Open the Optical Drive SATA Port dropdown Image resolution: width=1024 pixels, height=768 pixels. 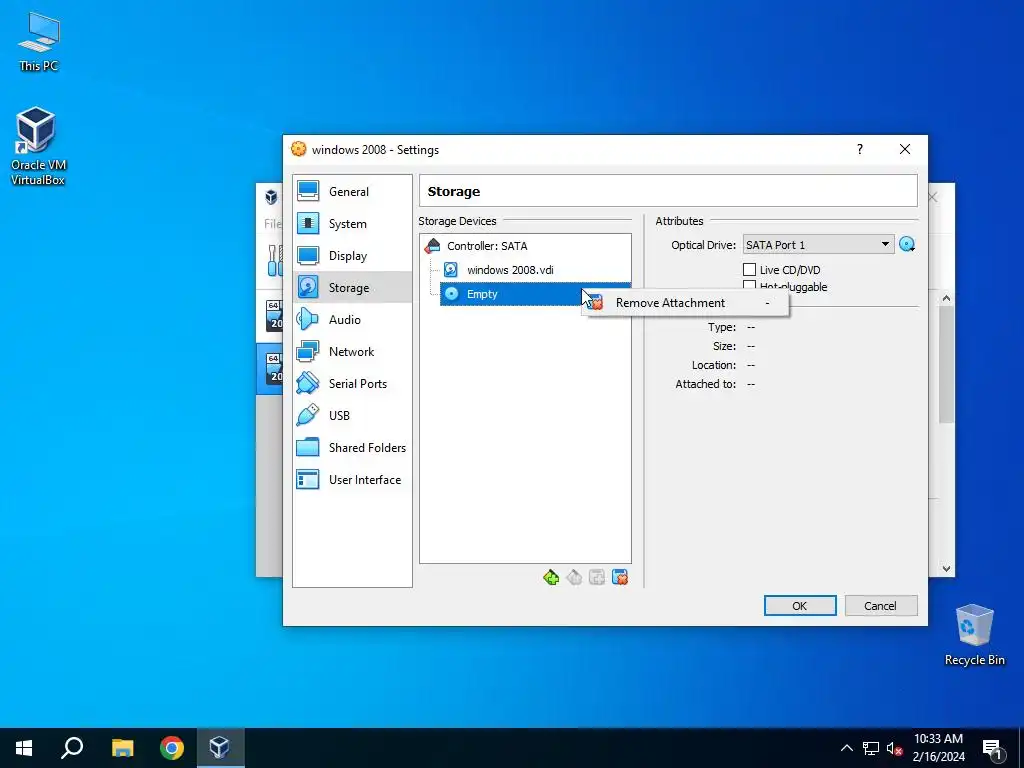click(818, 245)
